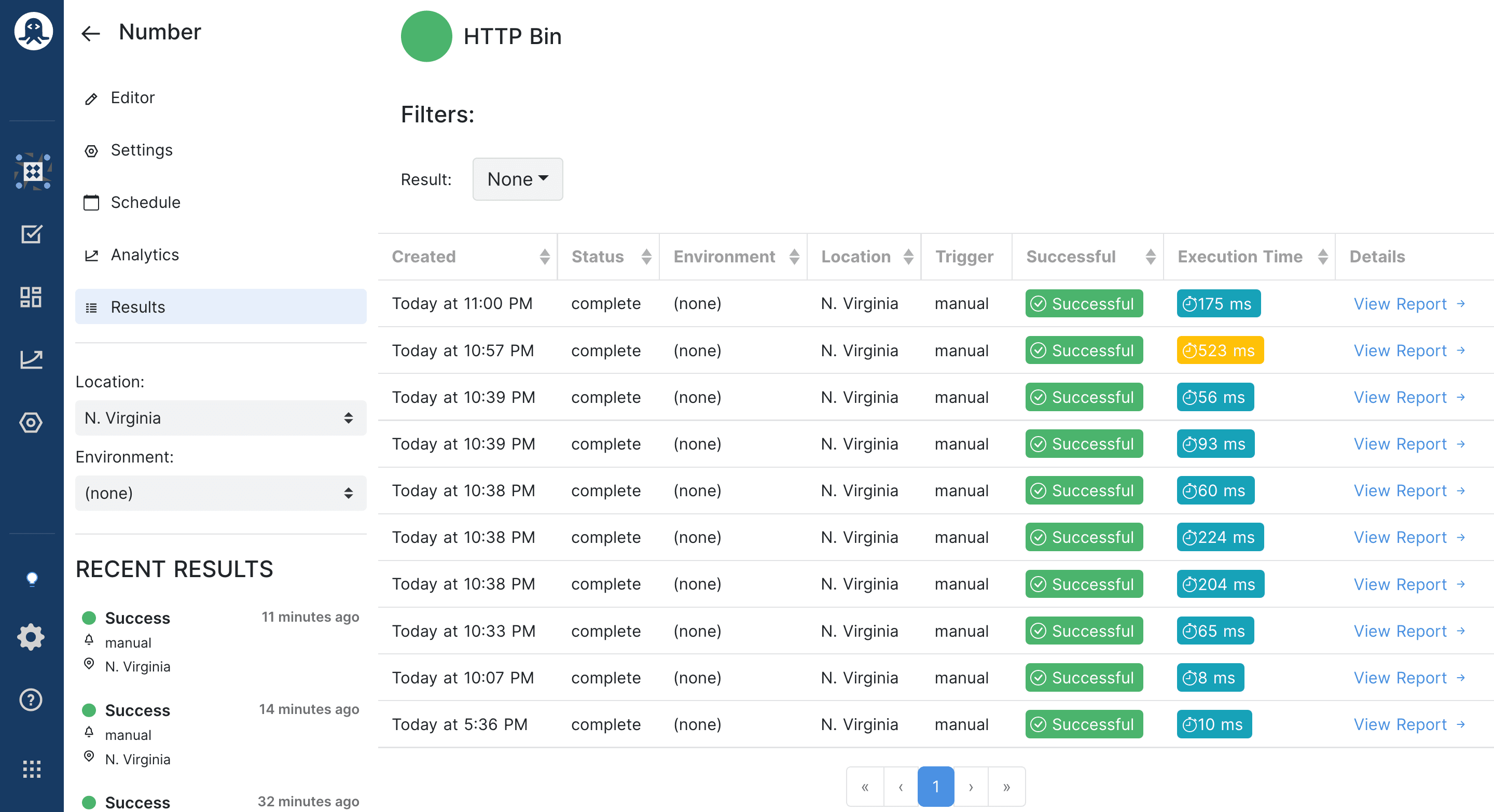Viewport: 1494px width, 812px height.
Task: Go to next page of results
Action: (x=971, y=787)
